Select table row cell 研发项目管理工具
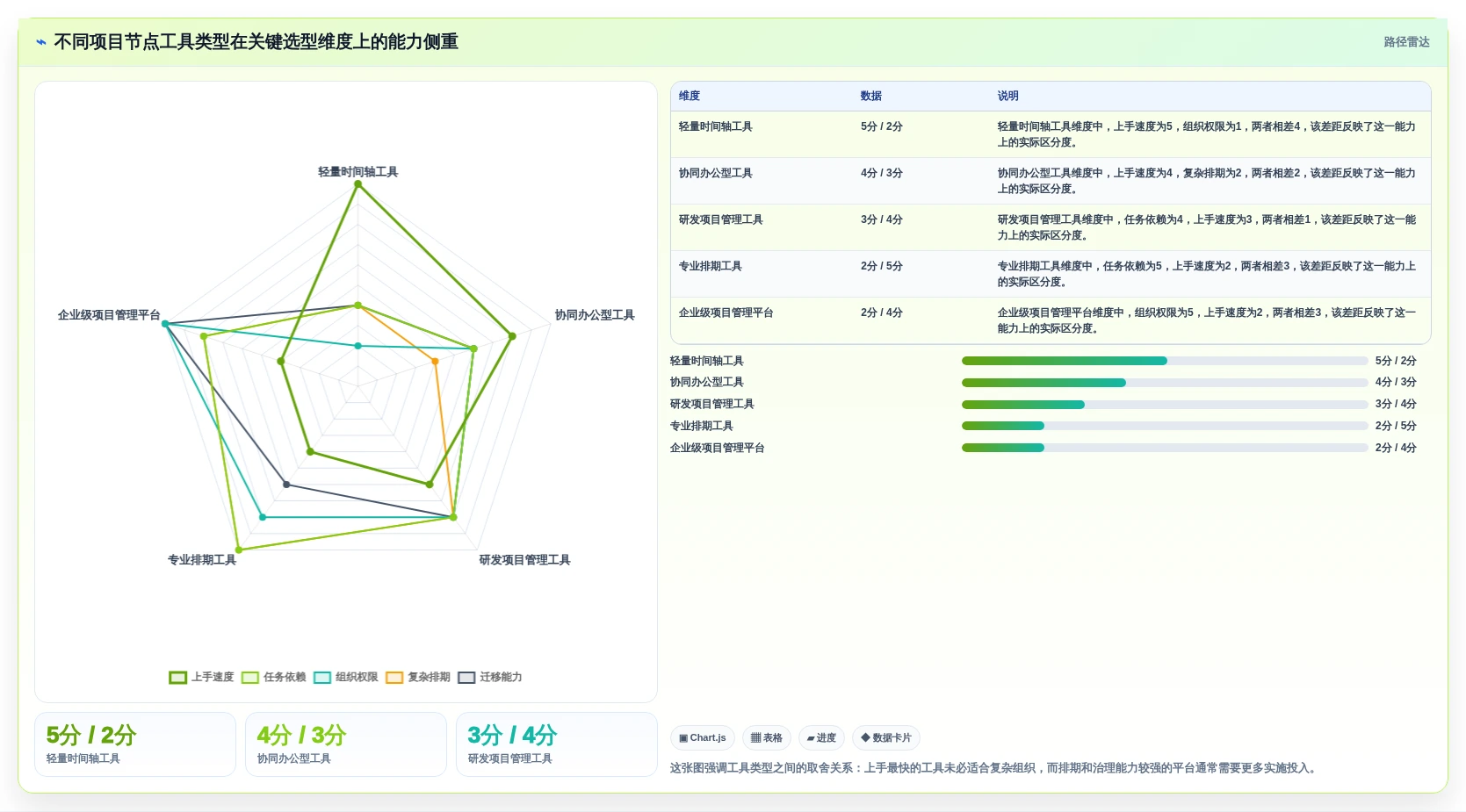This screenshot has width=1466, height=812. point(720,219)
